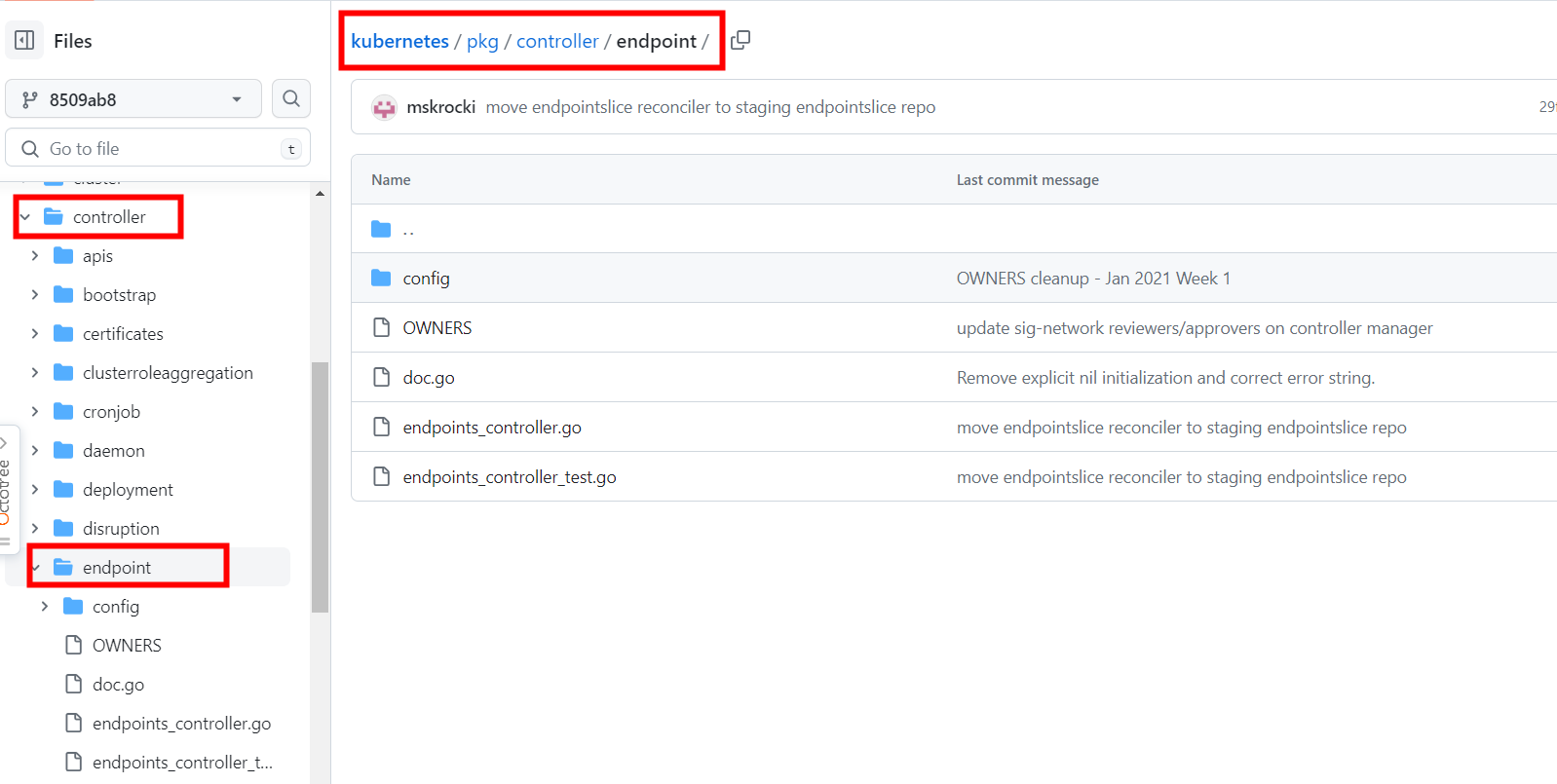Click the OWNERS file icon in the sidebar tree
Viewport: 1557px width, 784px height.
tap(73, 645)
